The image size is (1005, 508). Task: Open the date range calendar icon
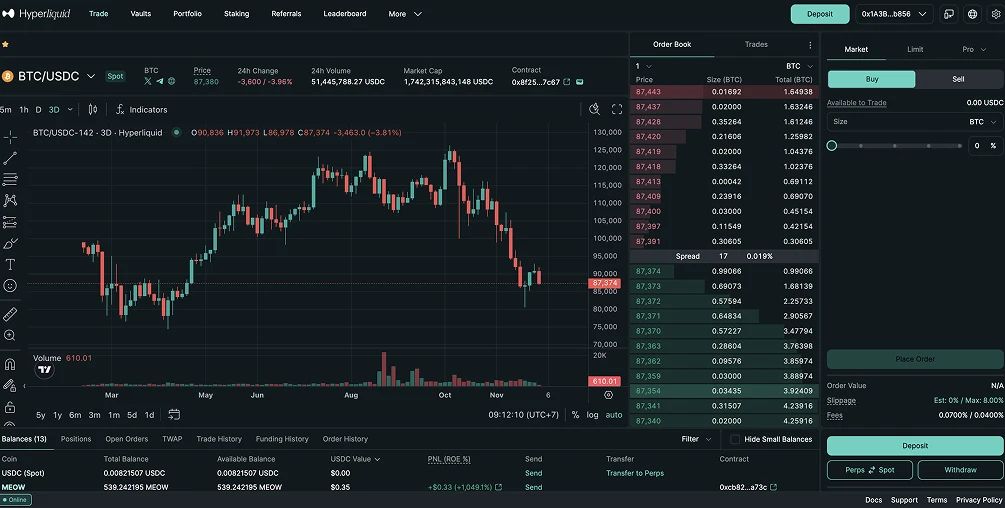[174, 414]
